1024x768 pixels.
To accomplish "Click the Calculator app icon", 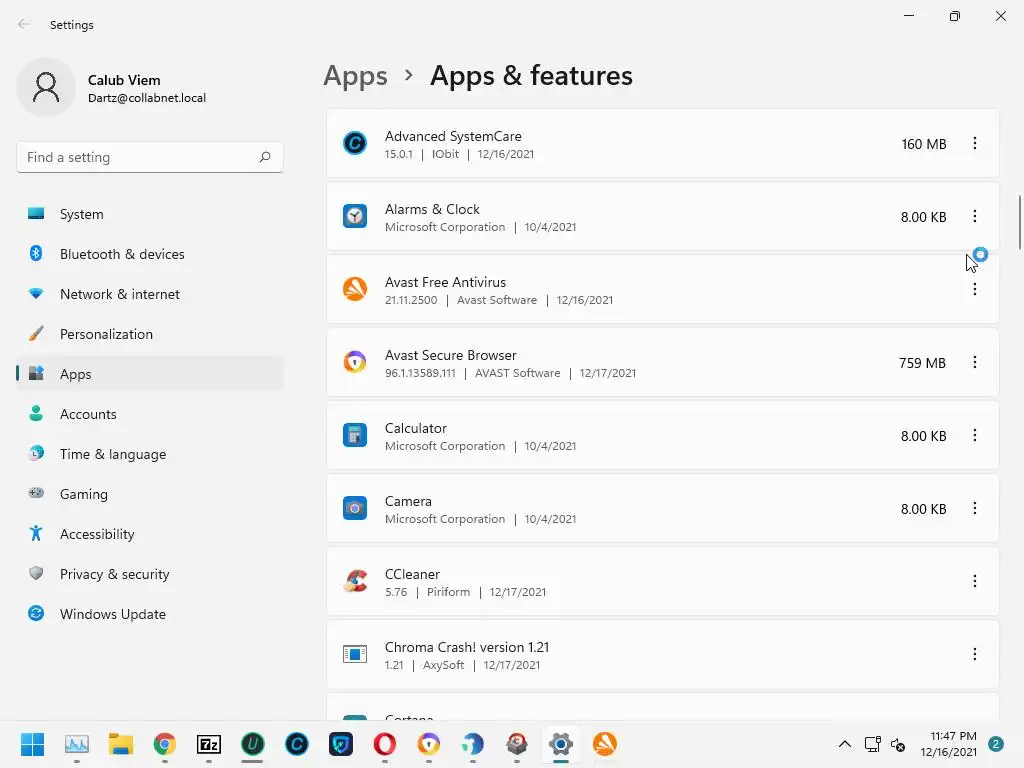I will [x=355, y=436].
